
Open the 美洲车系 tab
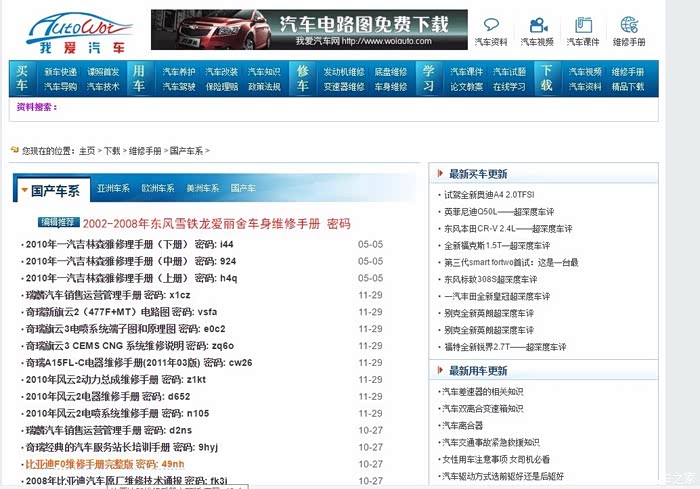click(202, 189)
